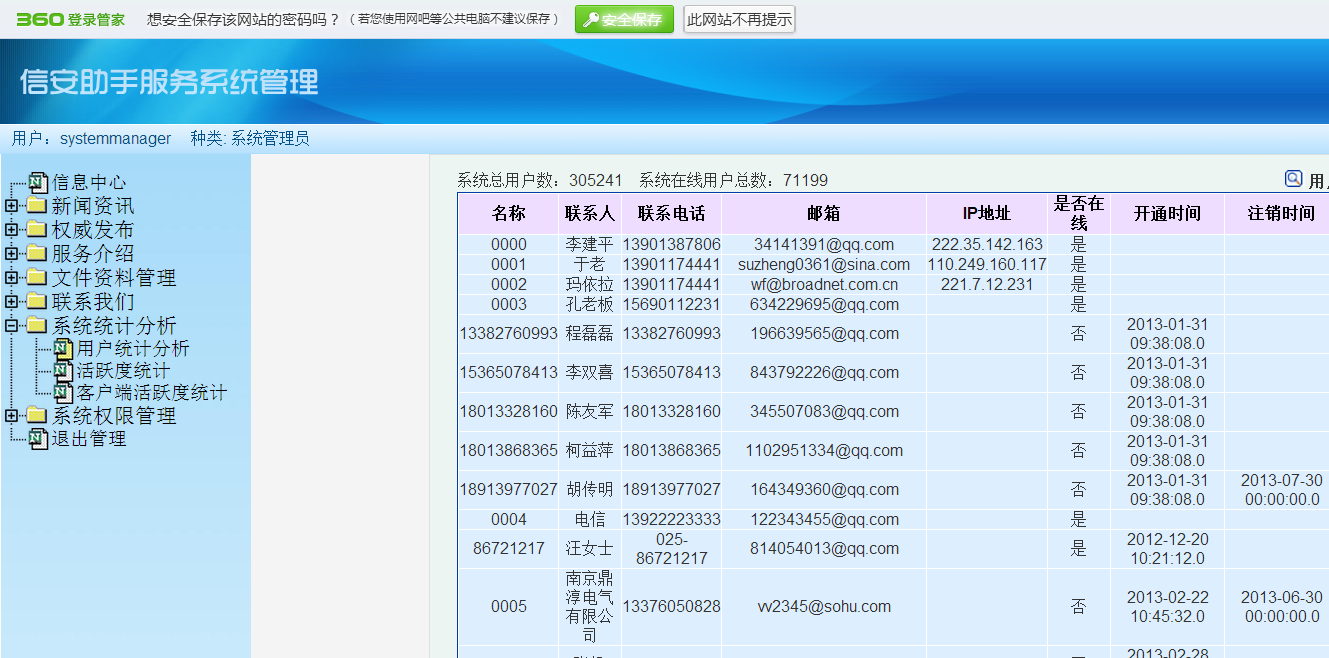The height and width of the screenshot is (658, 1329).
Task: Click the 注销时间 column header
Action: (x=1281, y=214)
